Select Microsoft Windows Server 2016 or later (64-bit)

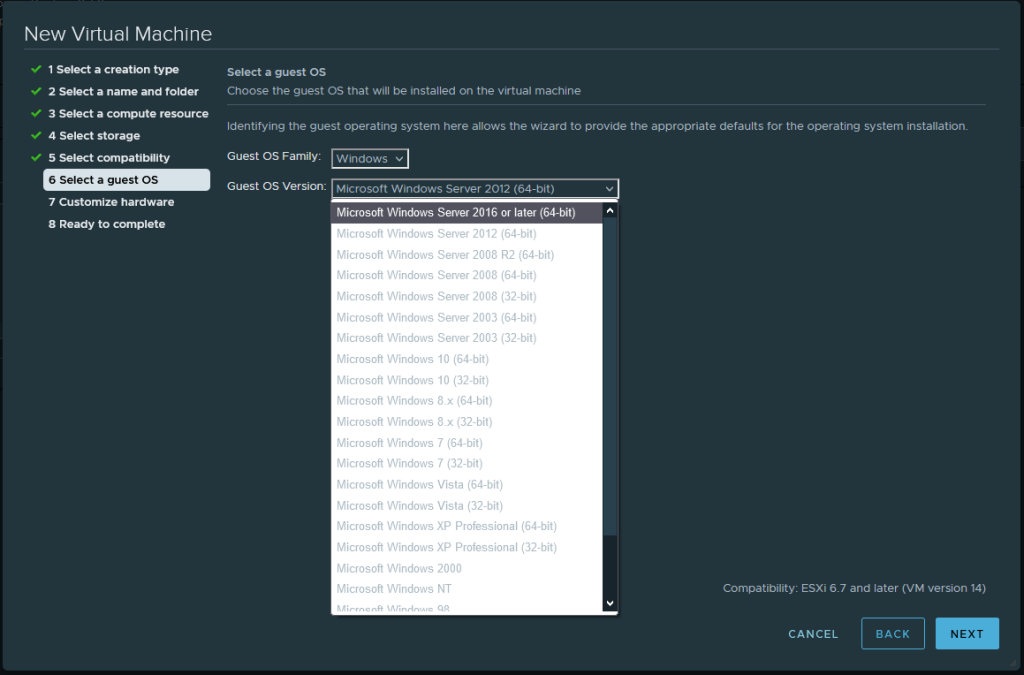[456, 213]
